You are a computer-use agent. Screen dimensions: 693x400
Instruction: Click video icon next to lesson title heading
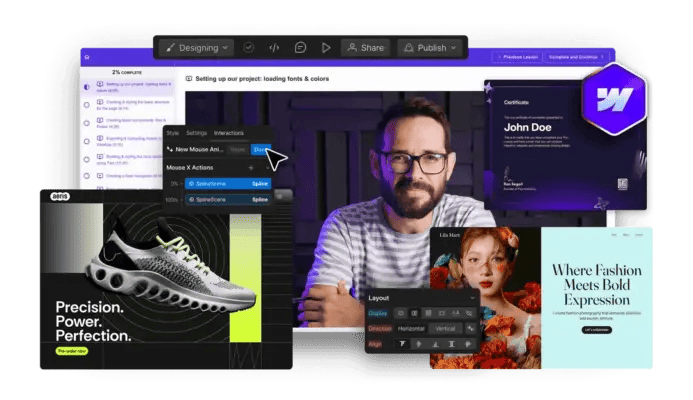point(189,79)
